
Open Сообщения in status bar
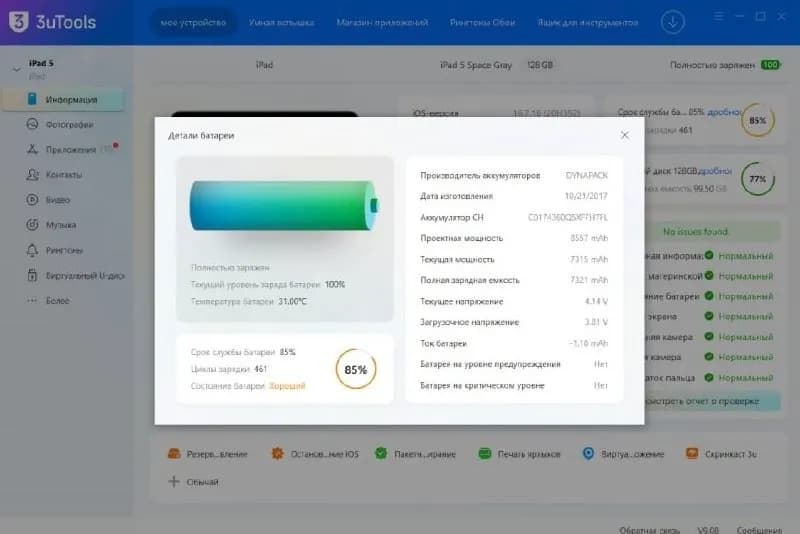click(759, 530)
